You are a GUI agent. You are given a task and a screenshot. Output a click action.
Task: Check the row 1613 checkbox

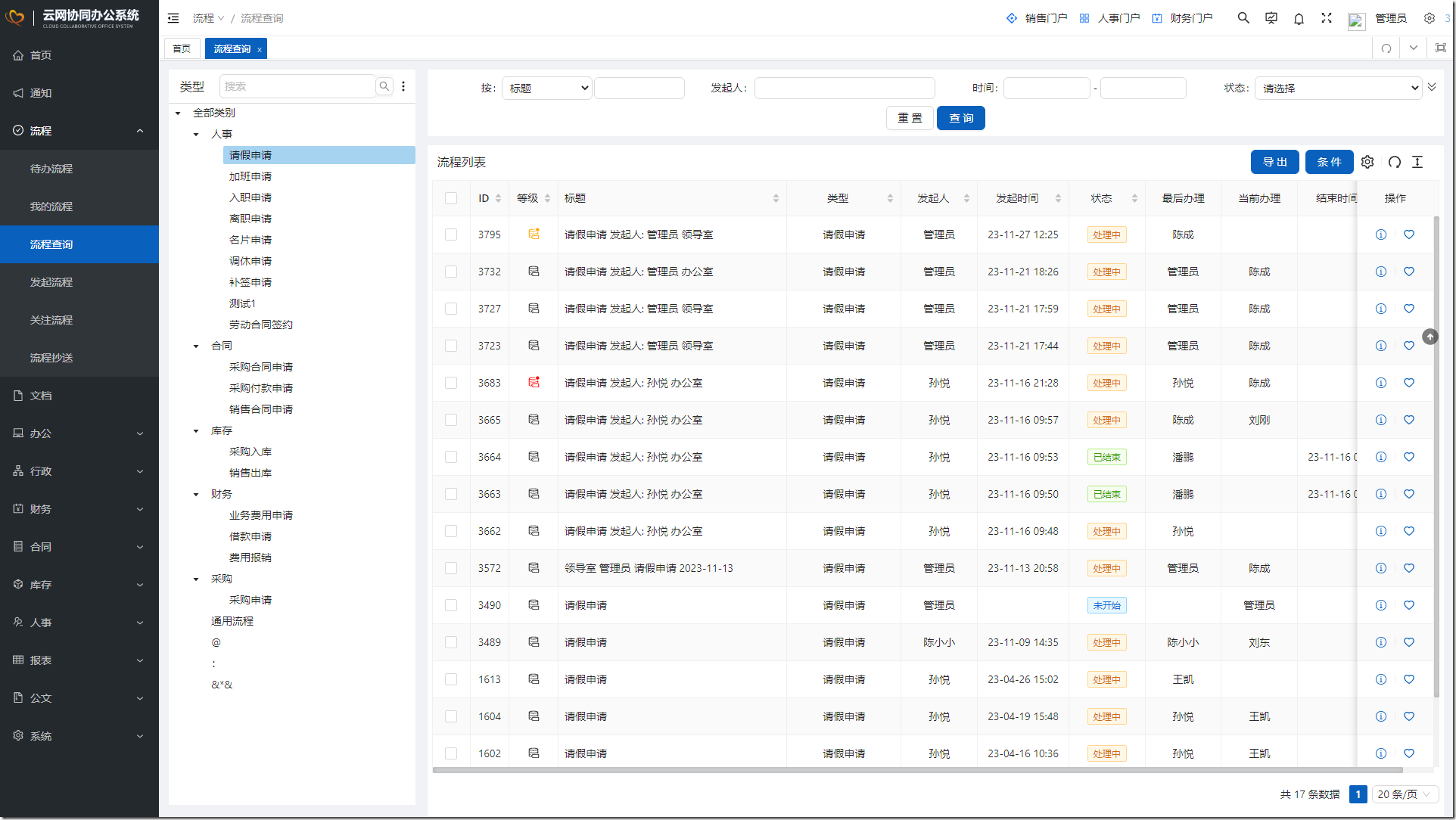click(451, 679)
